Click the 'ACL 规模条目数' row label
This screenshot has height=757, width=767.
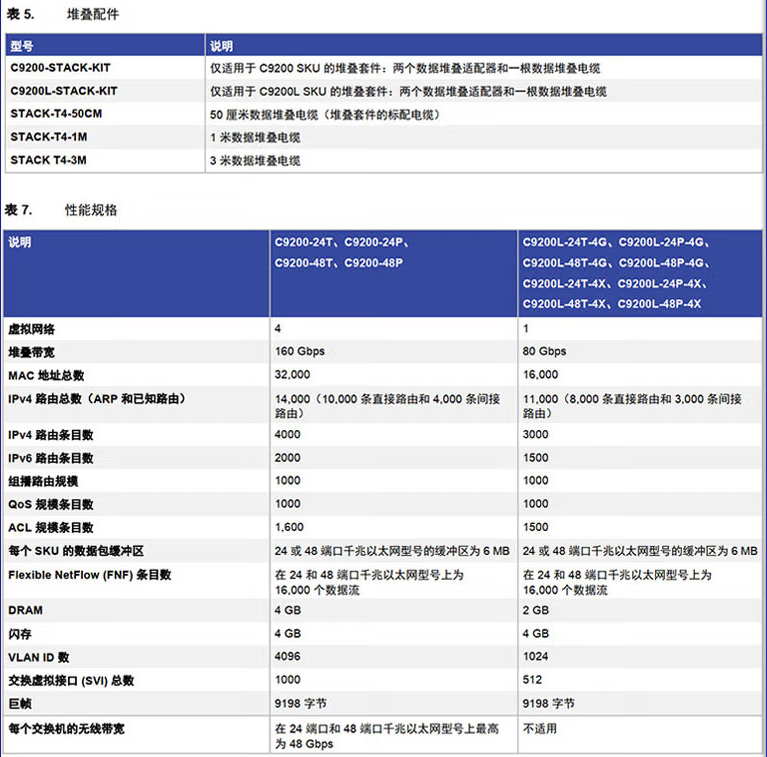50,528
